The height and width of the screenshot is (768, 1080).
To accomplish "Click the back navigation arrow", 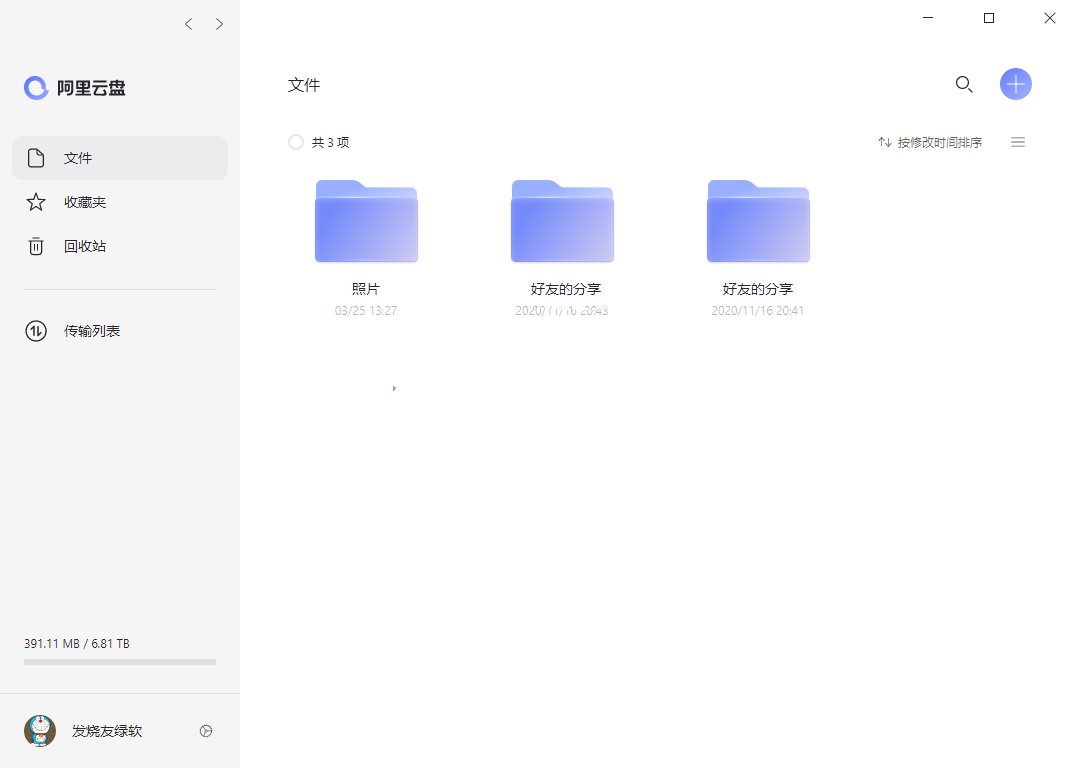I will (189, 24).
